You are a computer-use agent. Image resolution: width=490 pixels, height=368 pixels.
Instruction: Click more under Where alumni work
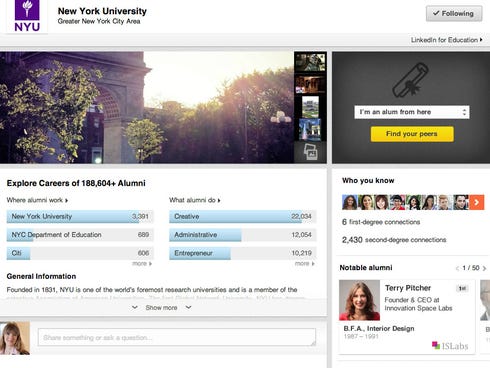[142, 263]
